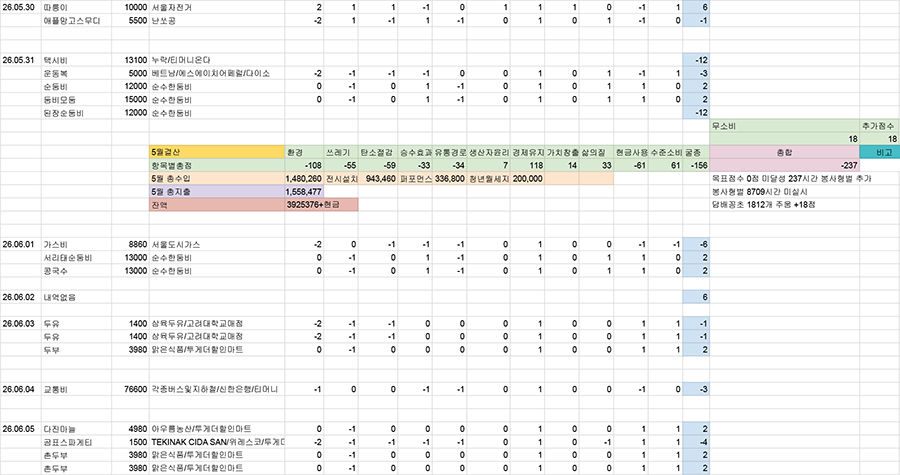Select the 쓰레기 column header cell
The width and height of the screenshot is (900, 475).
pyautogui.click(x=342, y=152)
